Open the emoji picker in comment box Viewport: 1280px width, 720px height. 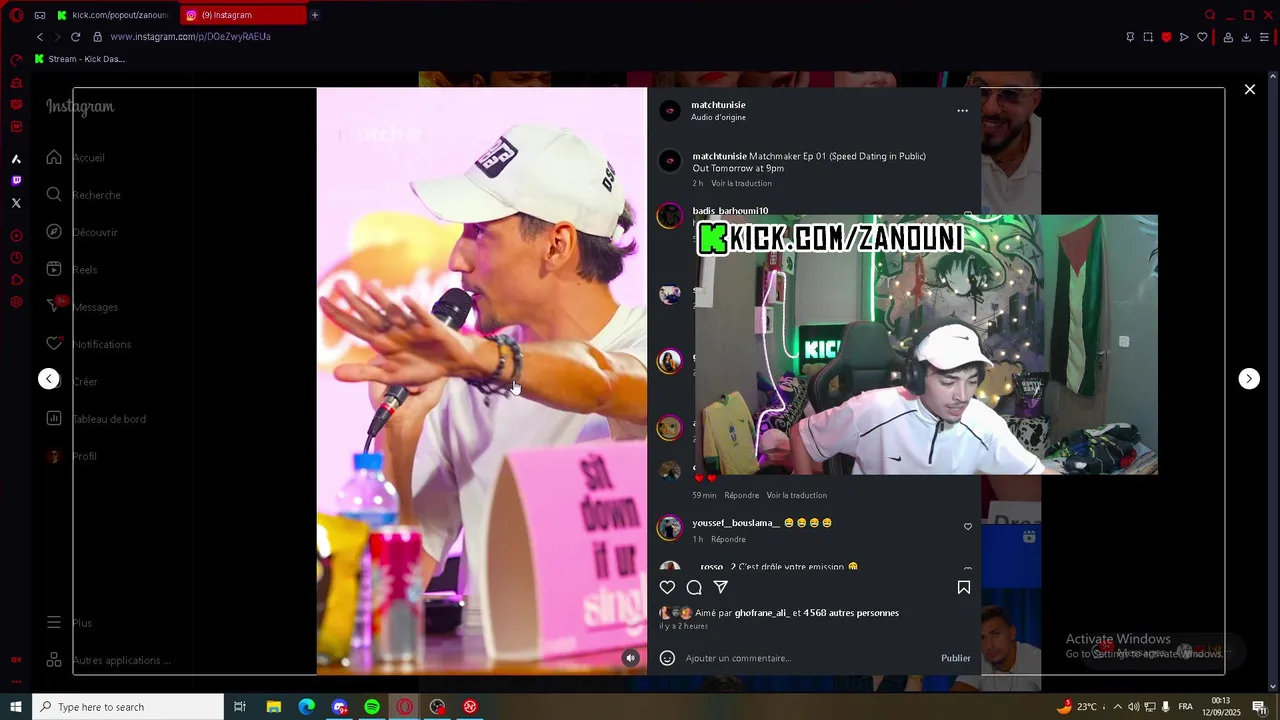tap(667, 658)
